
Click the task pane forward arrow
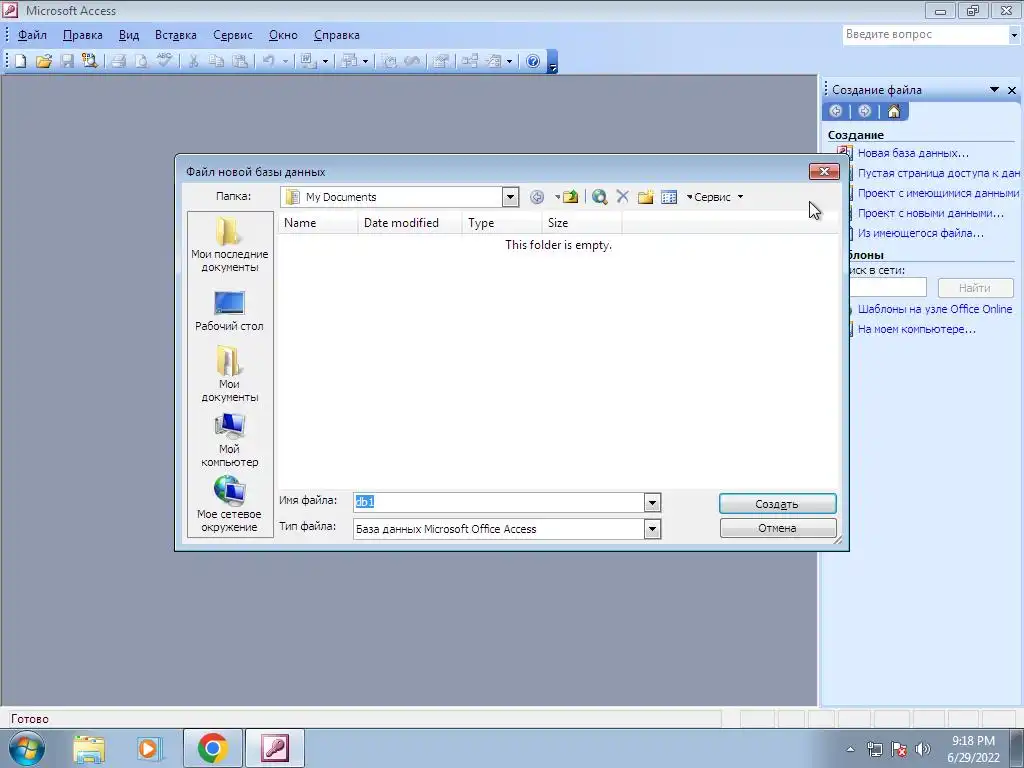pyautogui.click(x=865, y=111)
